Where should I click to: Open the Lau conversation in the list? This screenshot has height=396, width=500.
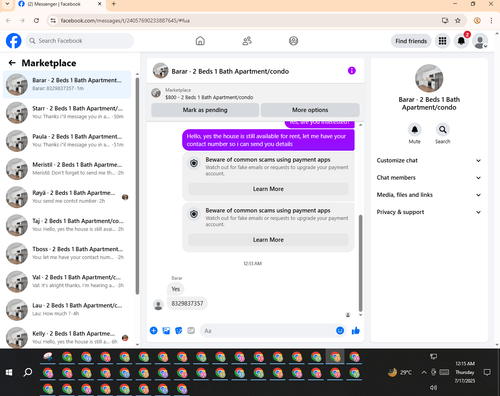(67, 309)
